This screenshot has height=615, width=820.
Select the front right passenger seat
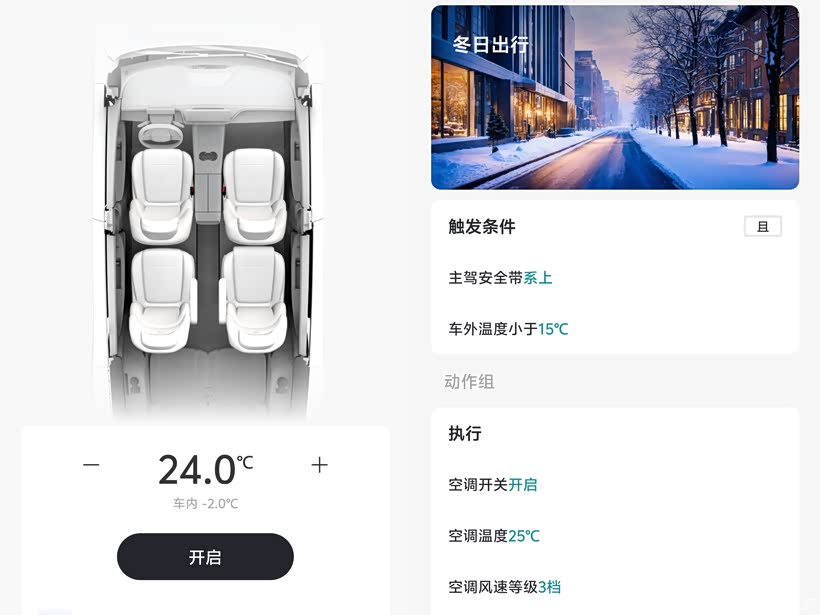pyautogui.click(x=254, y=196)
